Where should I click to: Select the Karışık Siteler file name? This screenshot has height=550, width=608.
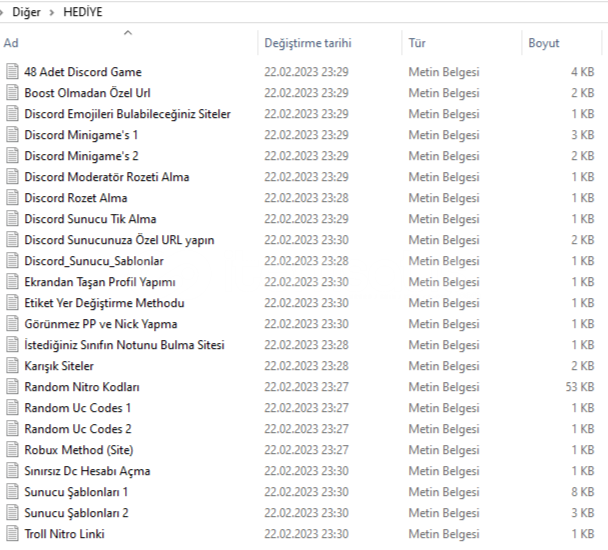click(x=59, y=366)
